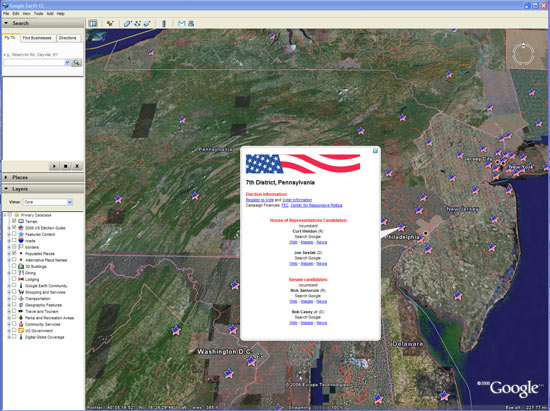Close the 7th District info balloon
Viewport: 550px width, 411px height.
tap(375, 151)
